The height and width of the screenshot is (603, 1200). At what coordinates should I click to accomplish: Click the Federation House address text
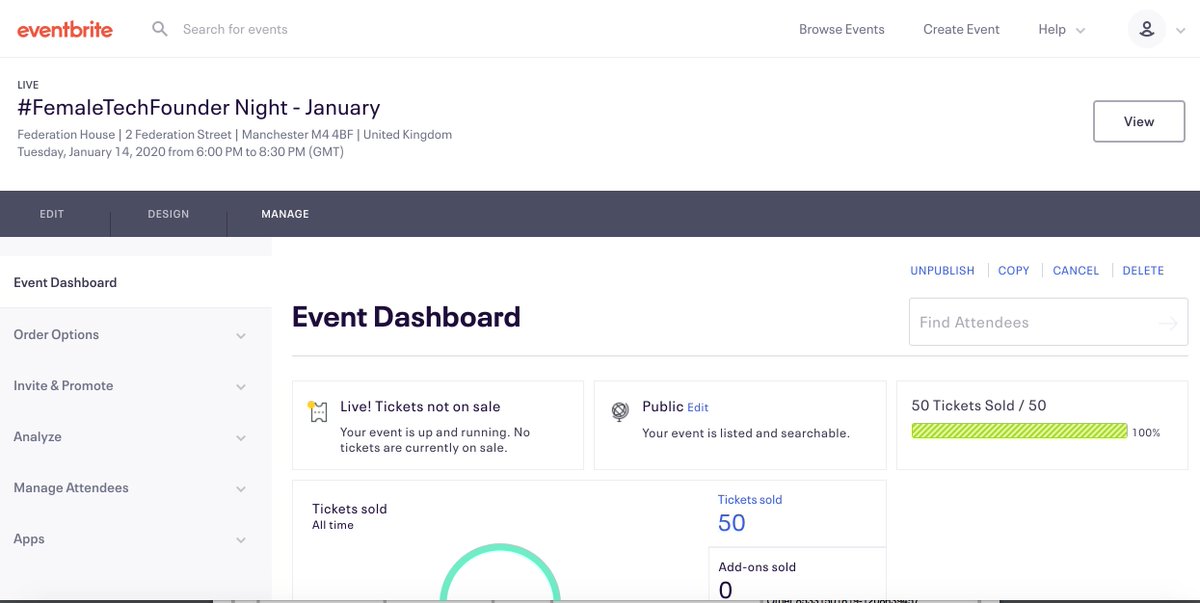(x=234, y=134)
